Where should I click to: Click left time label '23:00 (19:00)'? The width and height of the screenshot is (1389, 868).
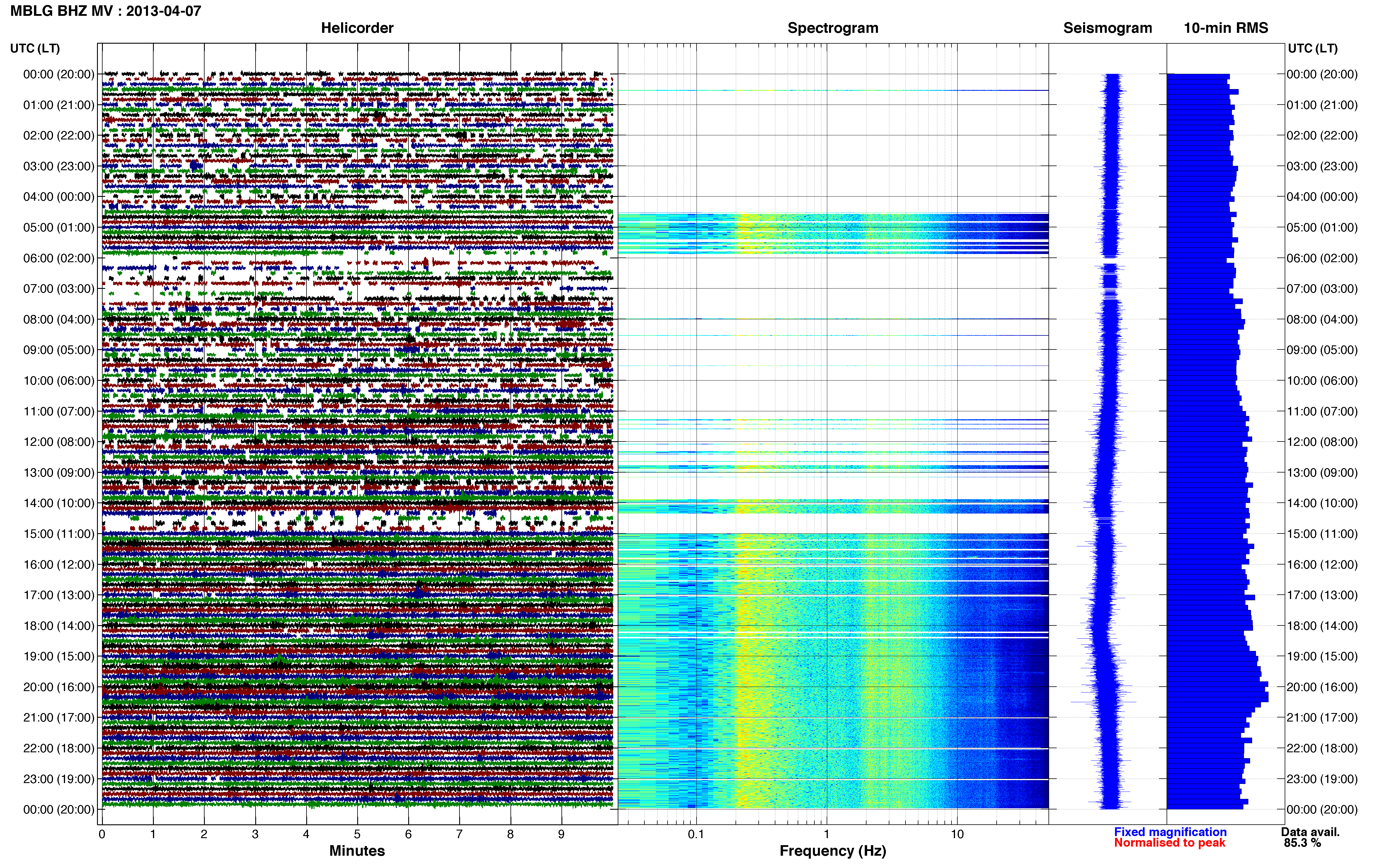point(59,779)
